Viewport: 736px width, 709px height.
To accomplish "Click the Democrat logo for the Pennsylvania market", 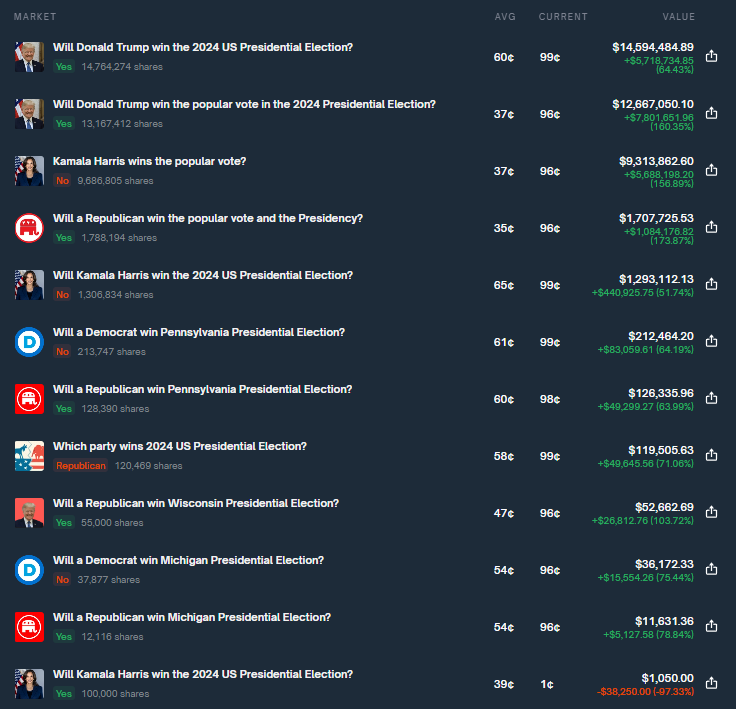I will point(29,342).
